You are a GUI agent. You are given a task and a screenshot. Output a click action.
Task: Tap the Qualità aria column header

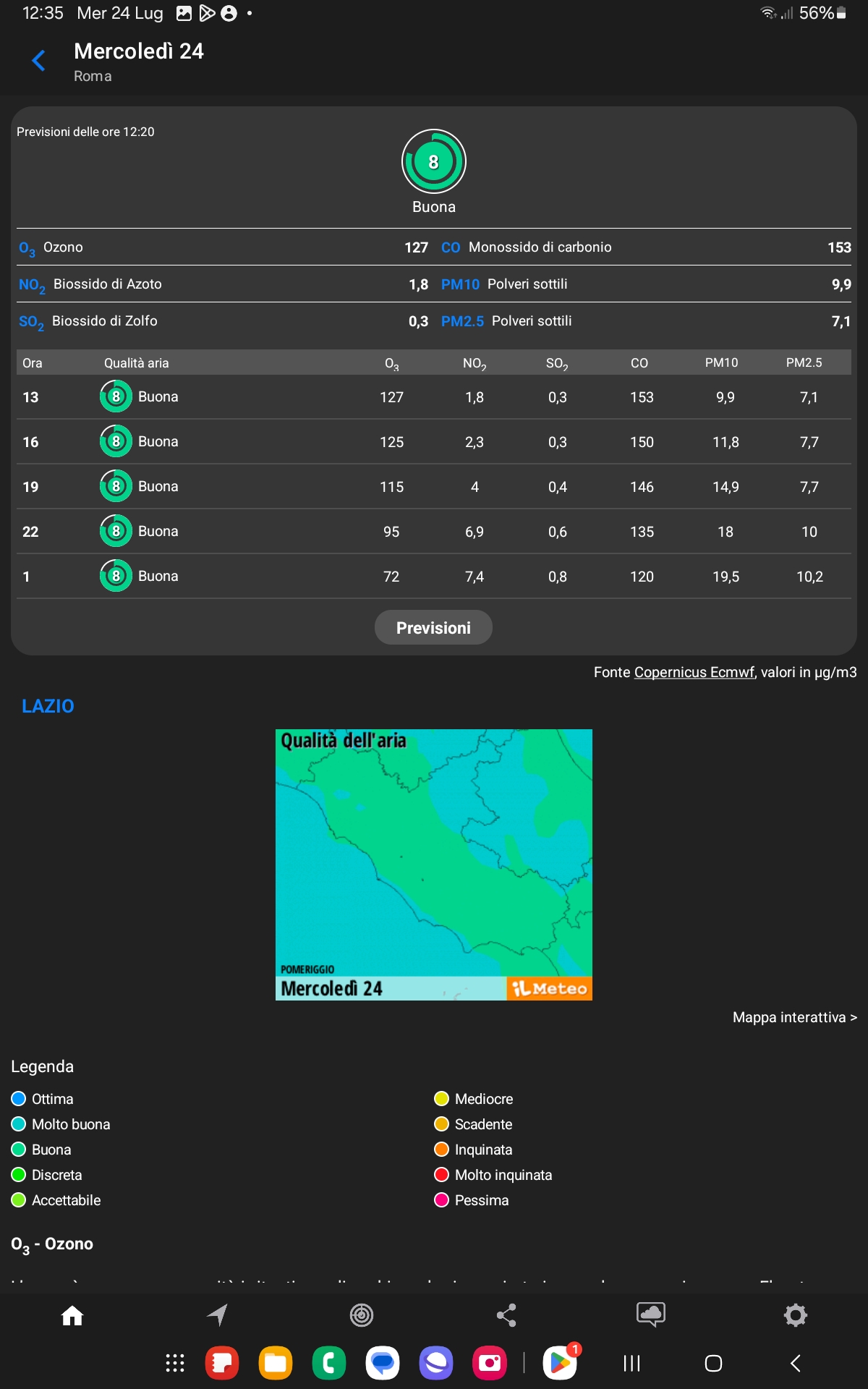click(137, 363)
